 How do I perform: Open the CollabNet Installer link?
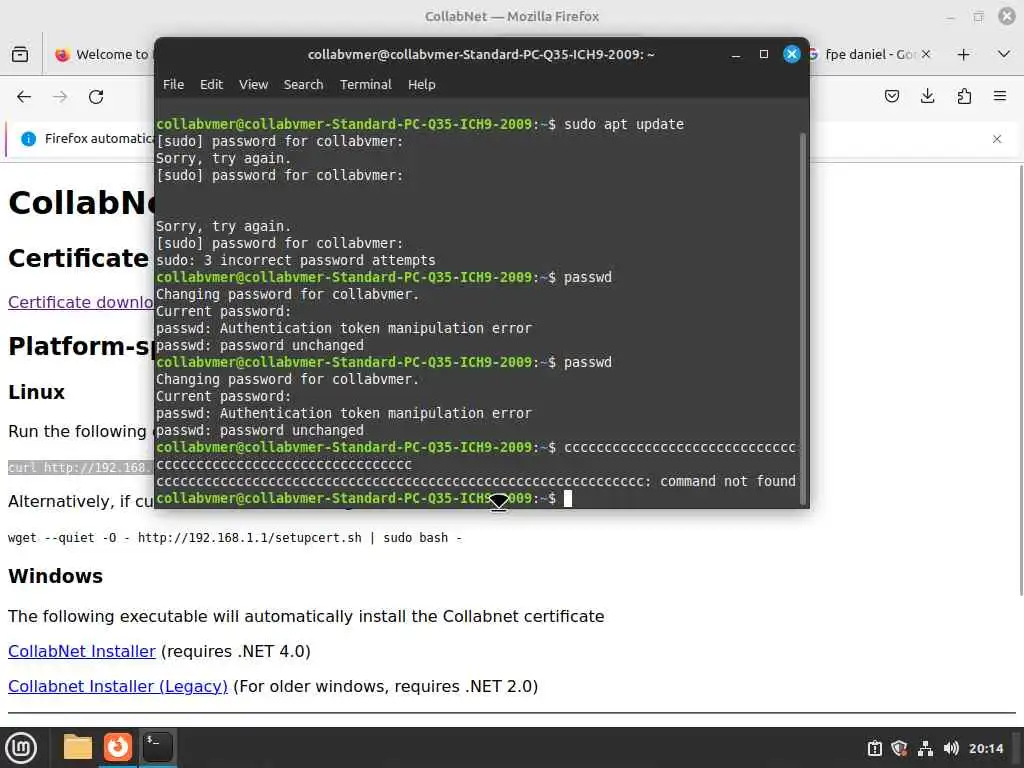(82, 651)
